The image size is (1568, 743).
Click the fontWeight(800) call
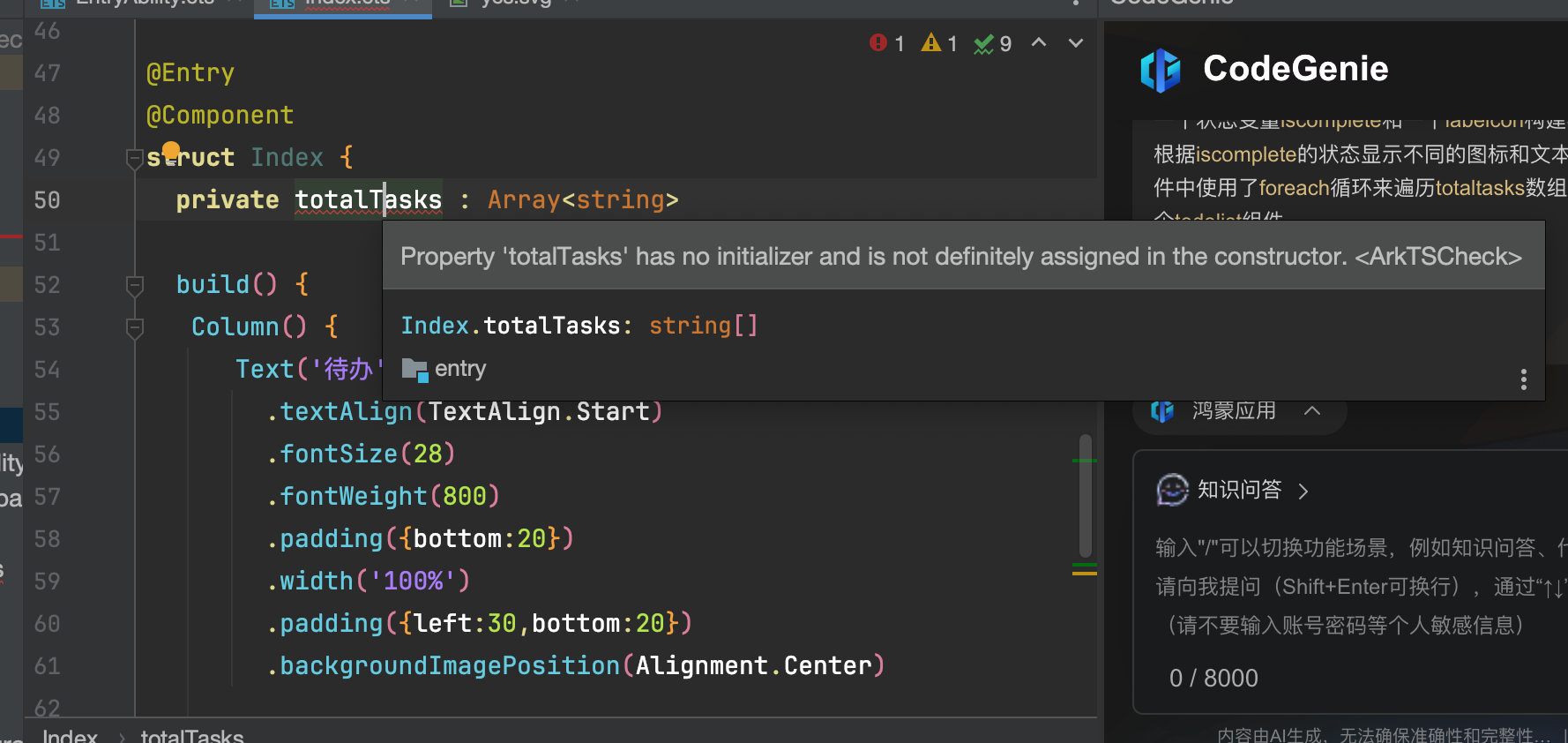coord(384,496)
